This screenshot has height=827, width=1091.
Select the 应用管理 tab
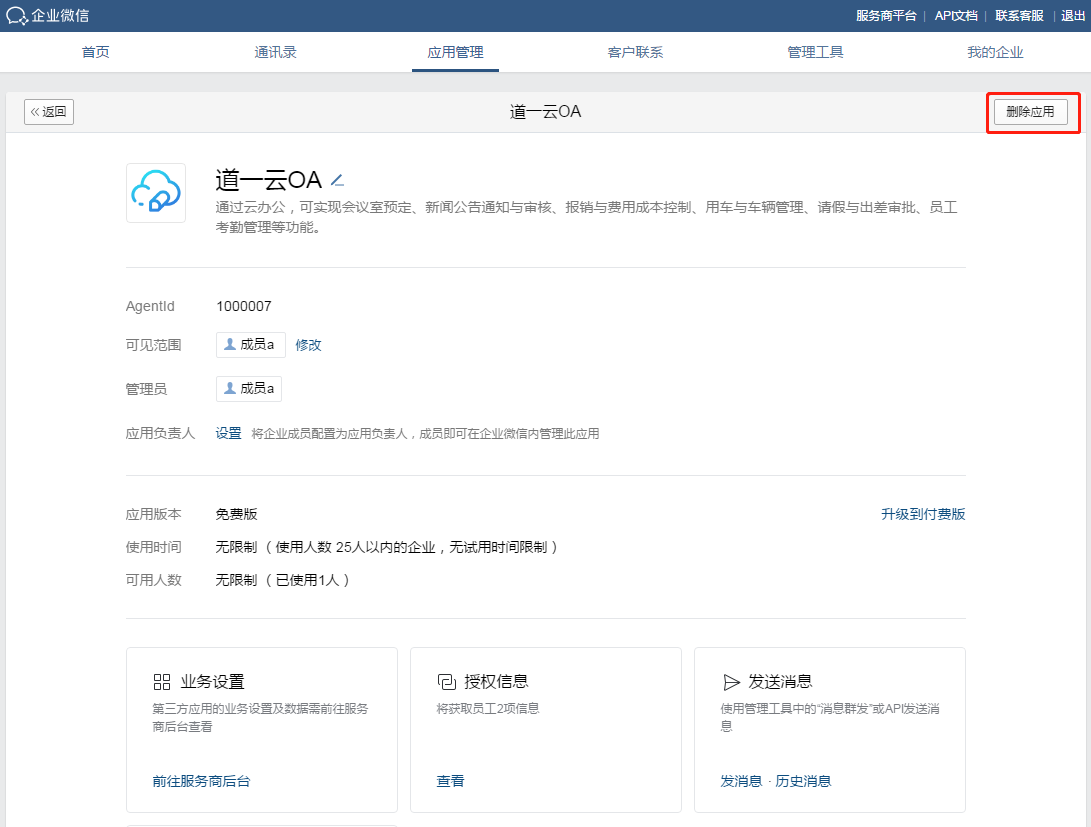coord(455,52)
